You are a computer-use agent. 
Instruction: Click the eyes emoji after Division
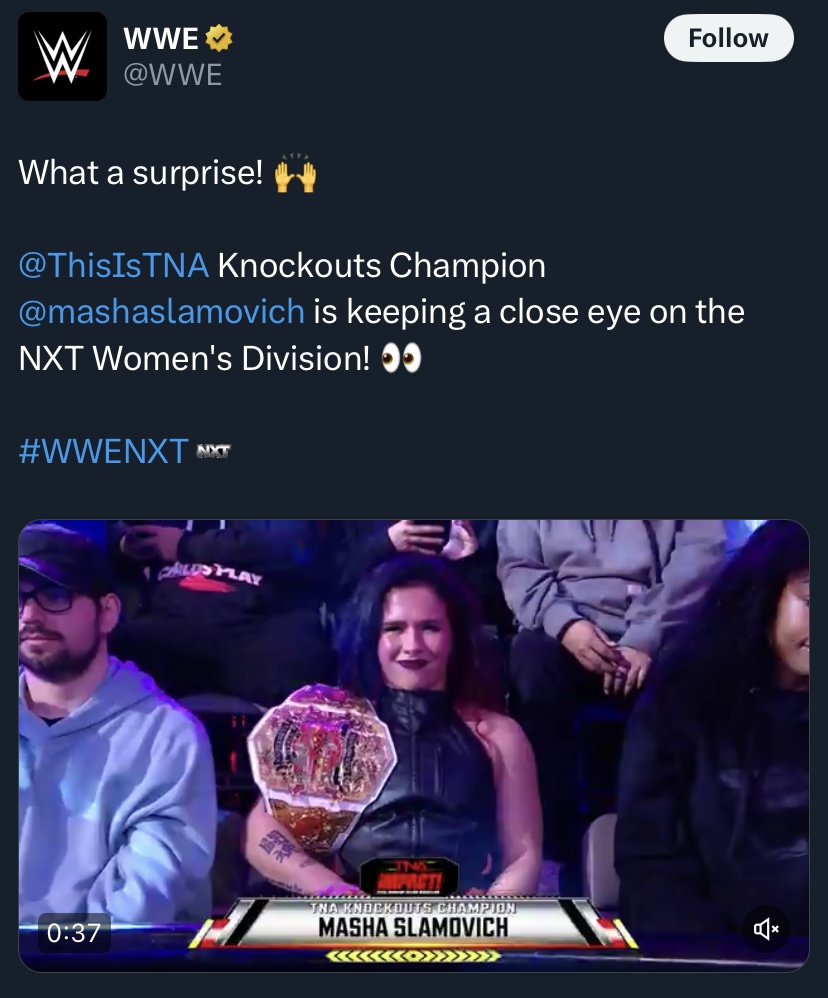click(401, 359)
